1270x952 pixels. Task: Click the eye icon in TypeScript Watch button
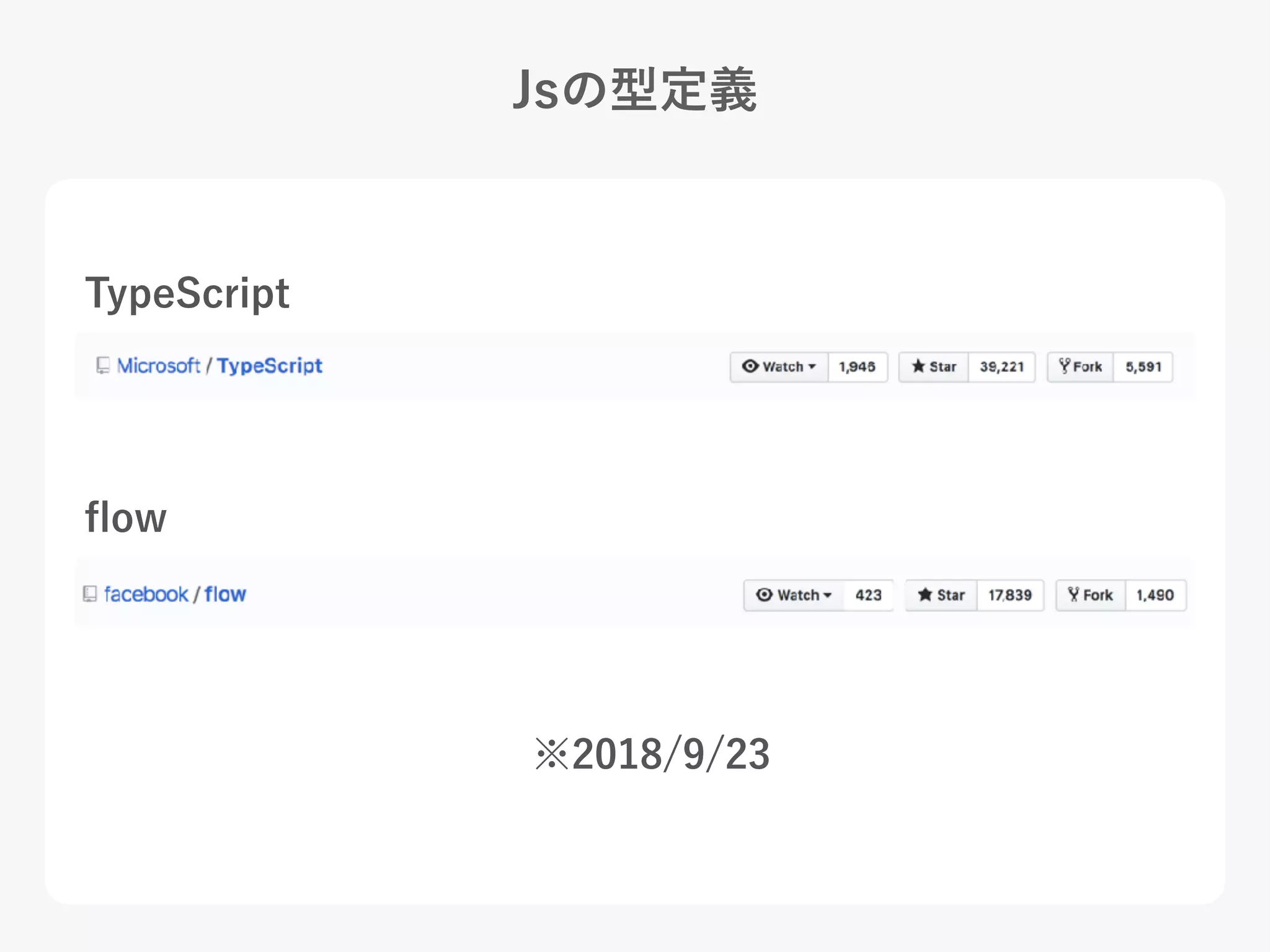pos(750,366)
